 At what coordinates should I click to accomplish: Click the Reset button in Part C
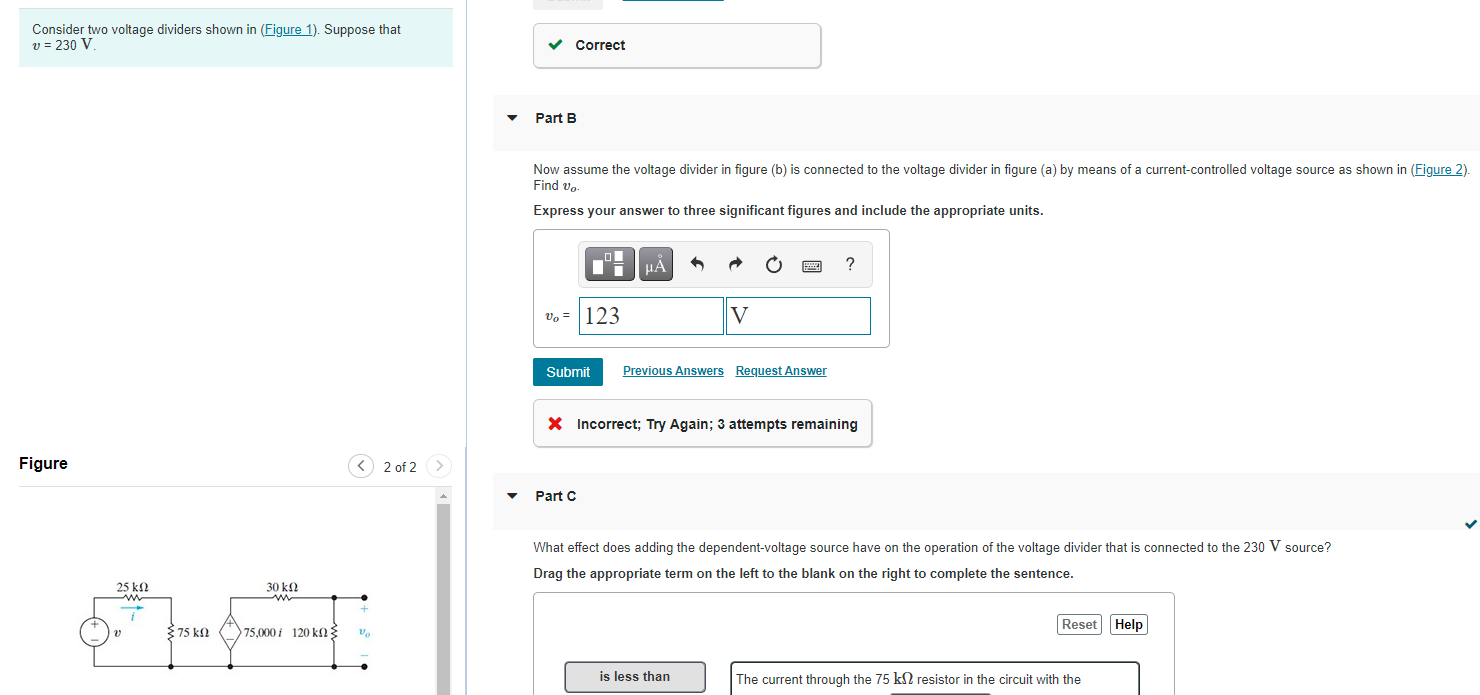coord(1079,624)
